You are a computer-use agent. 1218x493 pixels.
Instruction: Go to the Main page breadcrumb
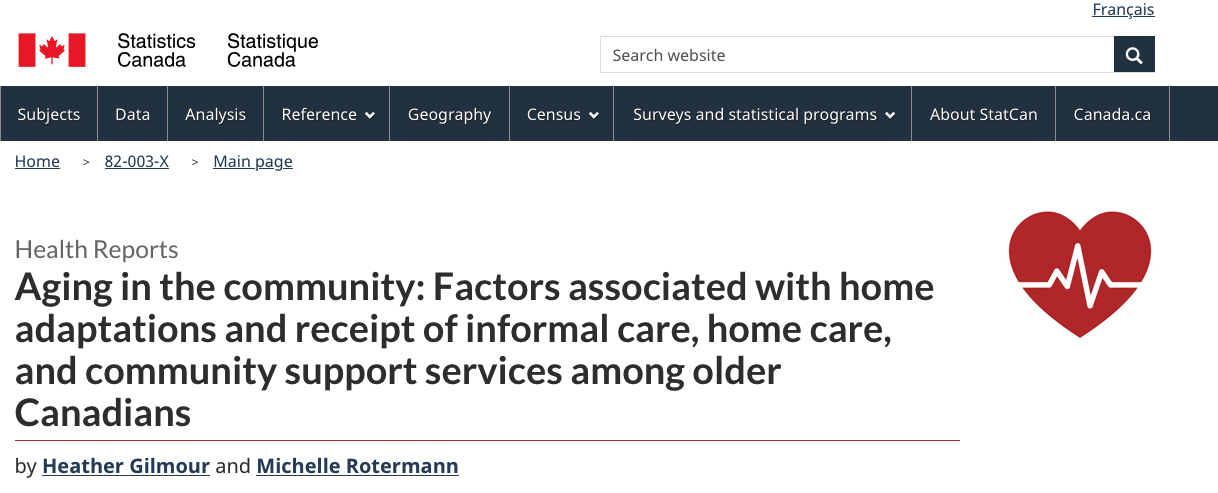253,162
